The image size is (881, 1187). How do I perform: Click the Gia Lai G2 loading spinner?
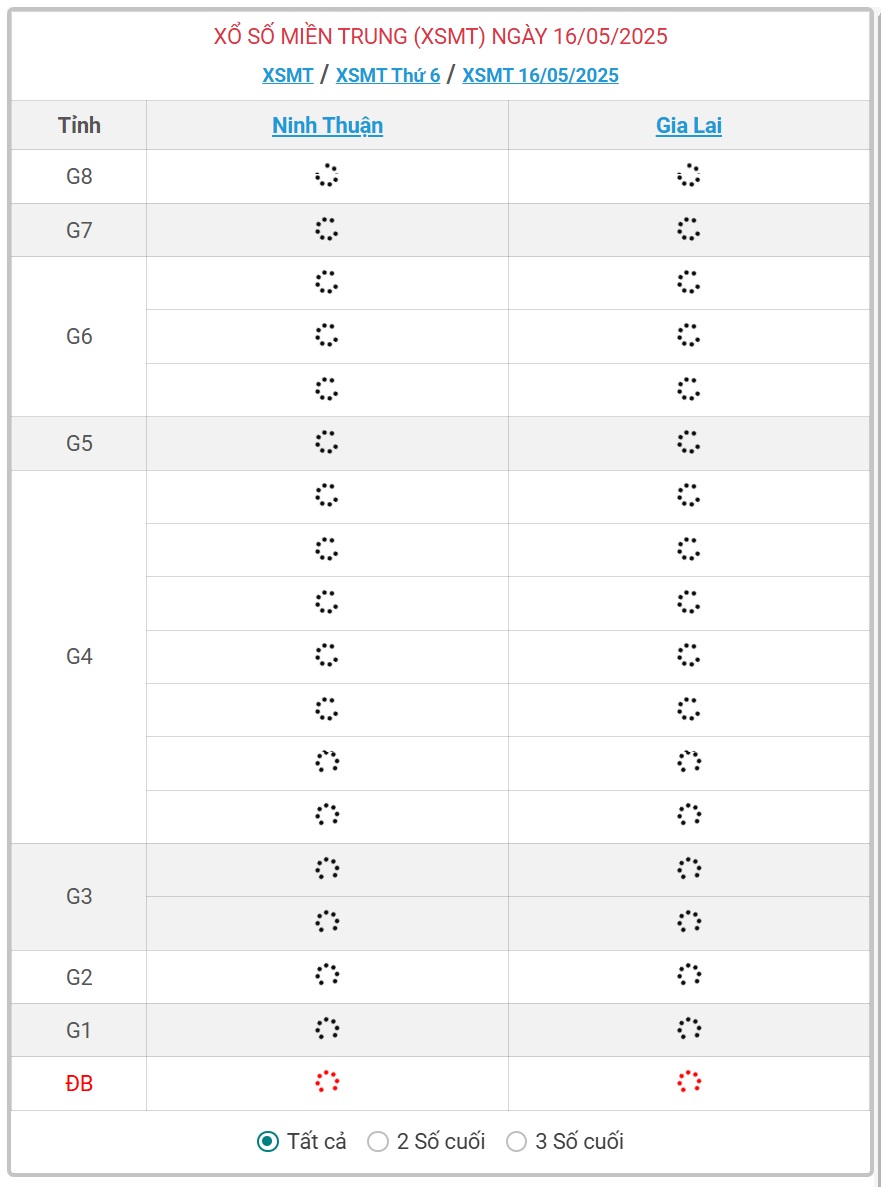pyautogui.click(x=689, y=975)
